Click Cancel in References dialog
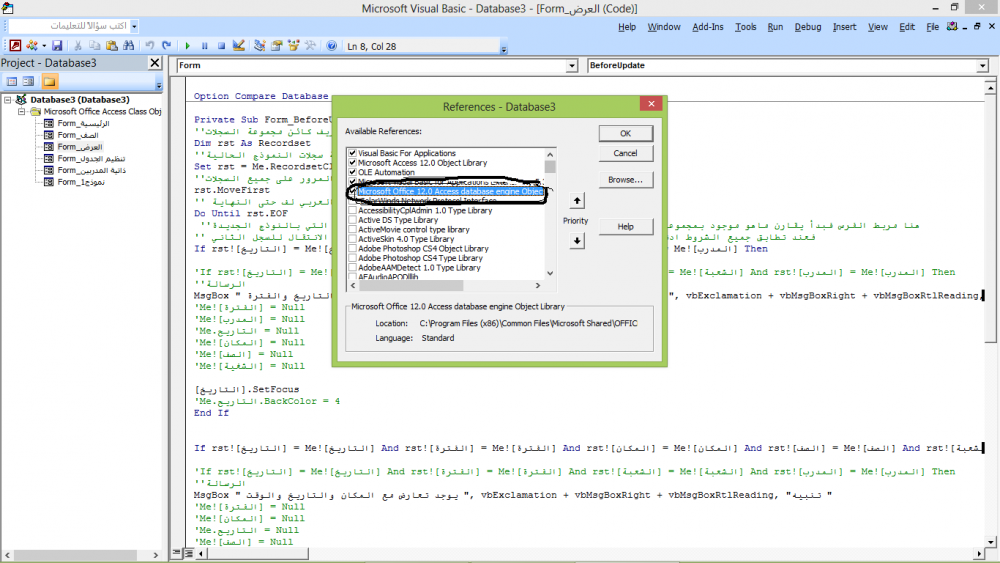The height and width of the screenshot is (563, 1000). [x=626, y=153]
